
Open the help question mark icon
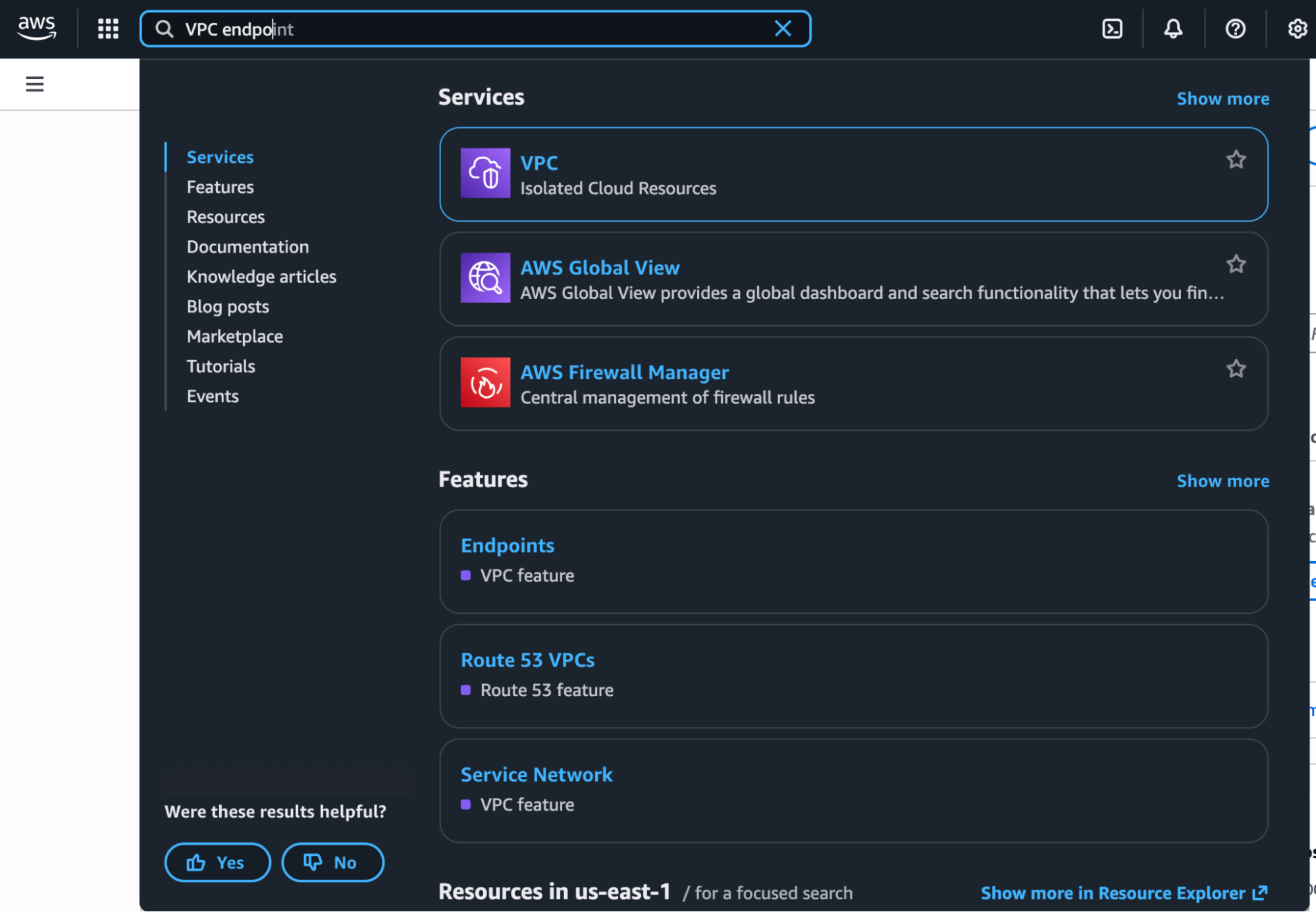1235,28
